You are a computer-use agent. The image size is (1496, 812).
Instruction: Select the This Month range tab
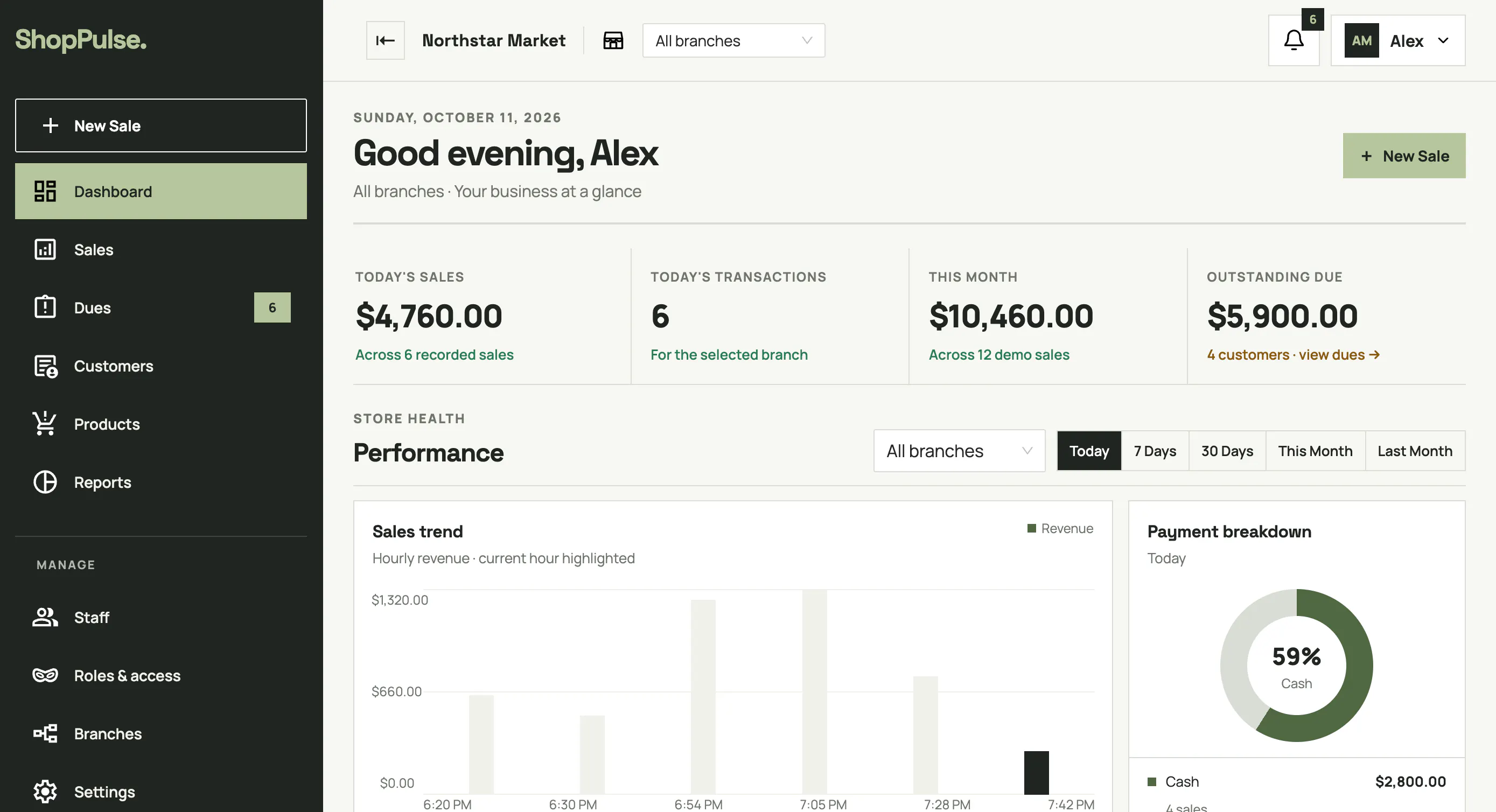[x=1316, y=451]
